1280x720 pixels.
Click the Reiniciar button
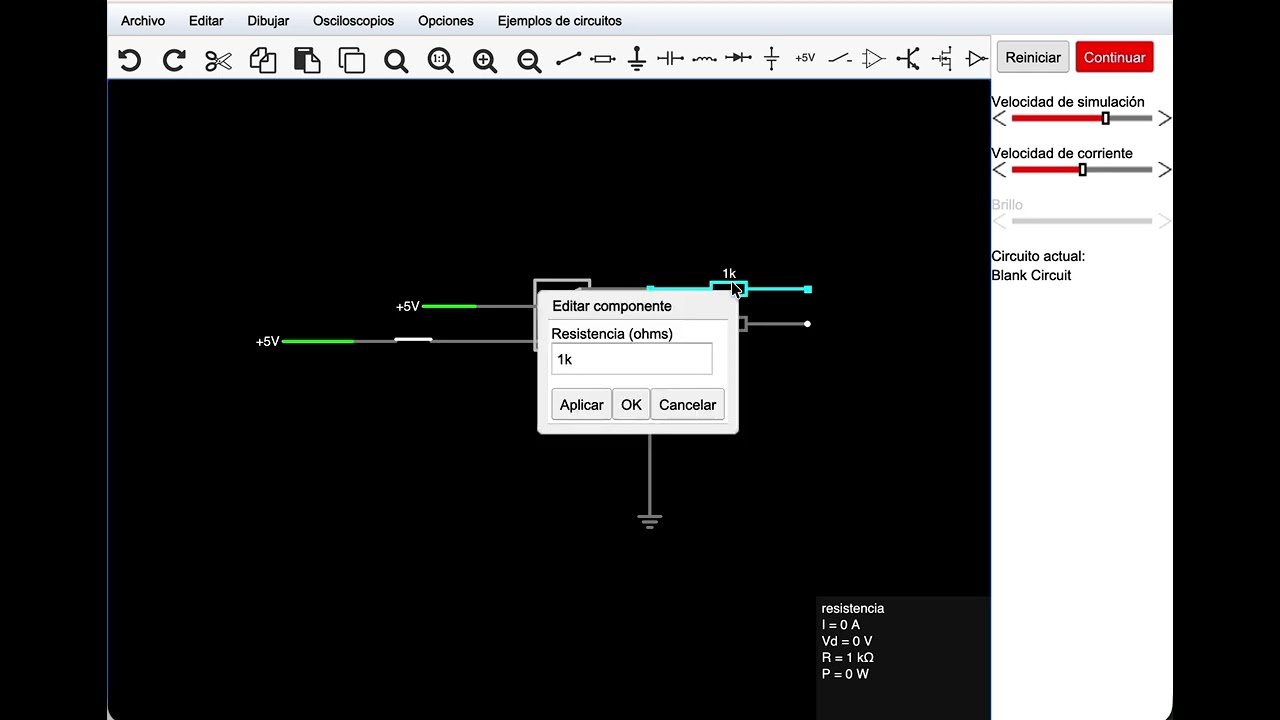pos(1033,57)
